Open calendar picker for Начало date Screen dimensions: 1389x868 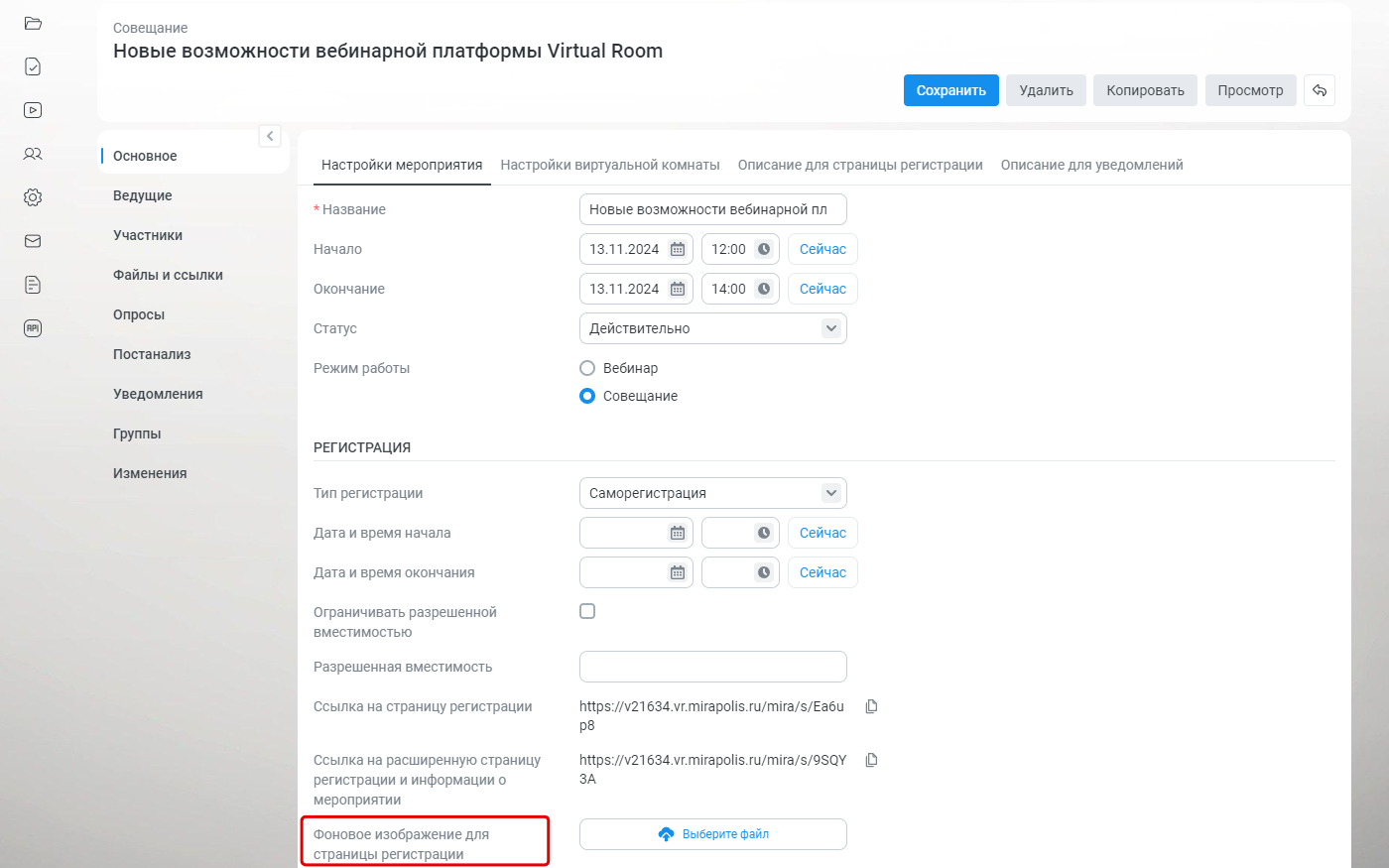(x=678, y=249)
